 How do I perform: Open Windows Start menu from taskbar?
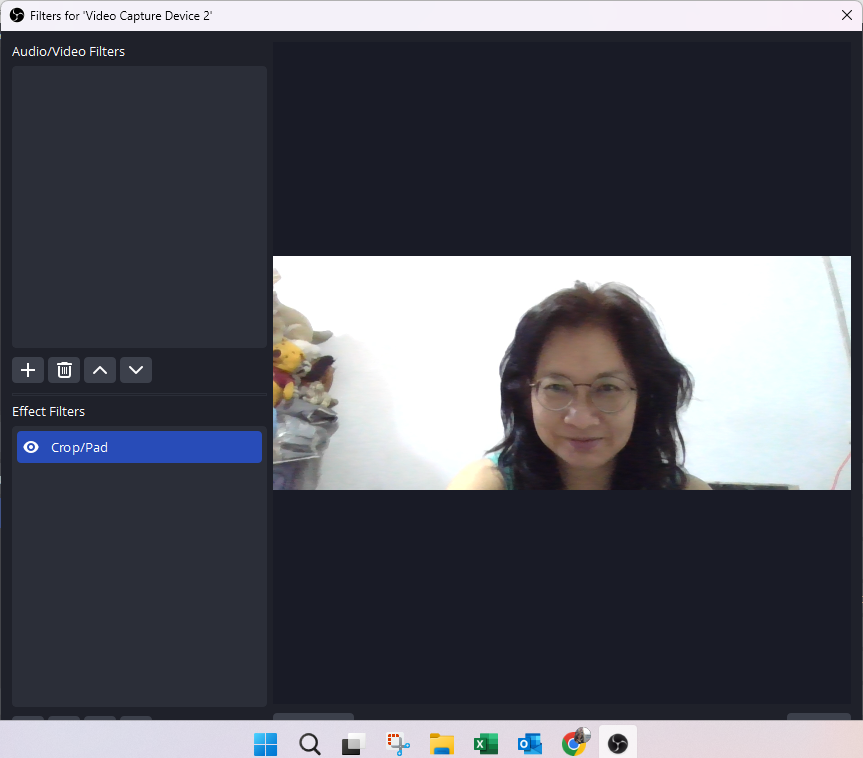[266, 744]
